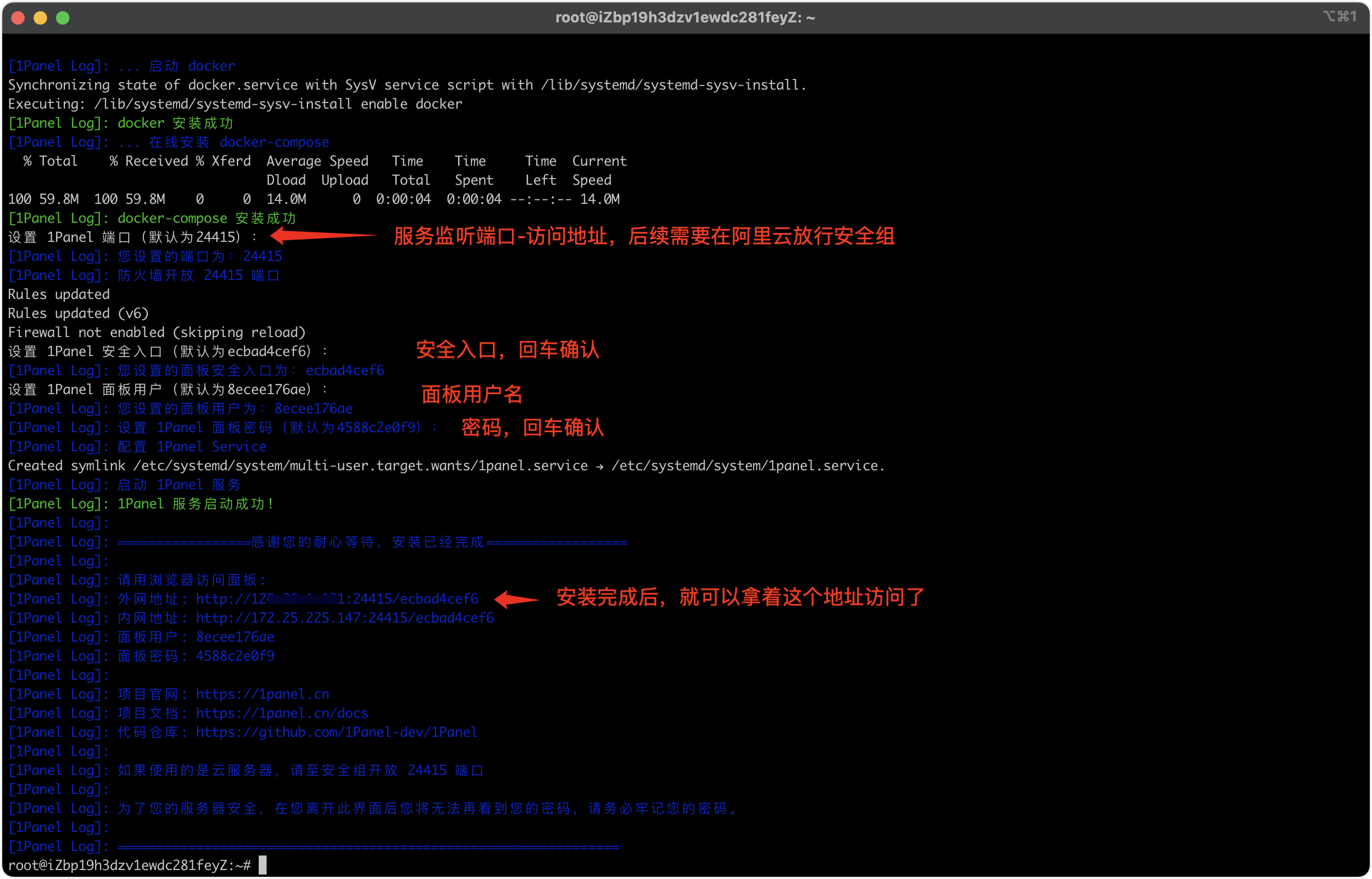The image size is (1372, 879).
Task: Click the keyboard shortcut indicator in title bar
Action: 1340,17
